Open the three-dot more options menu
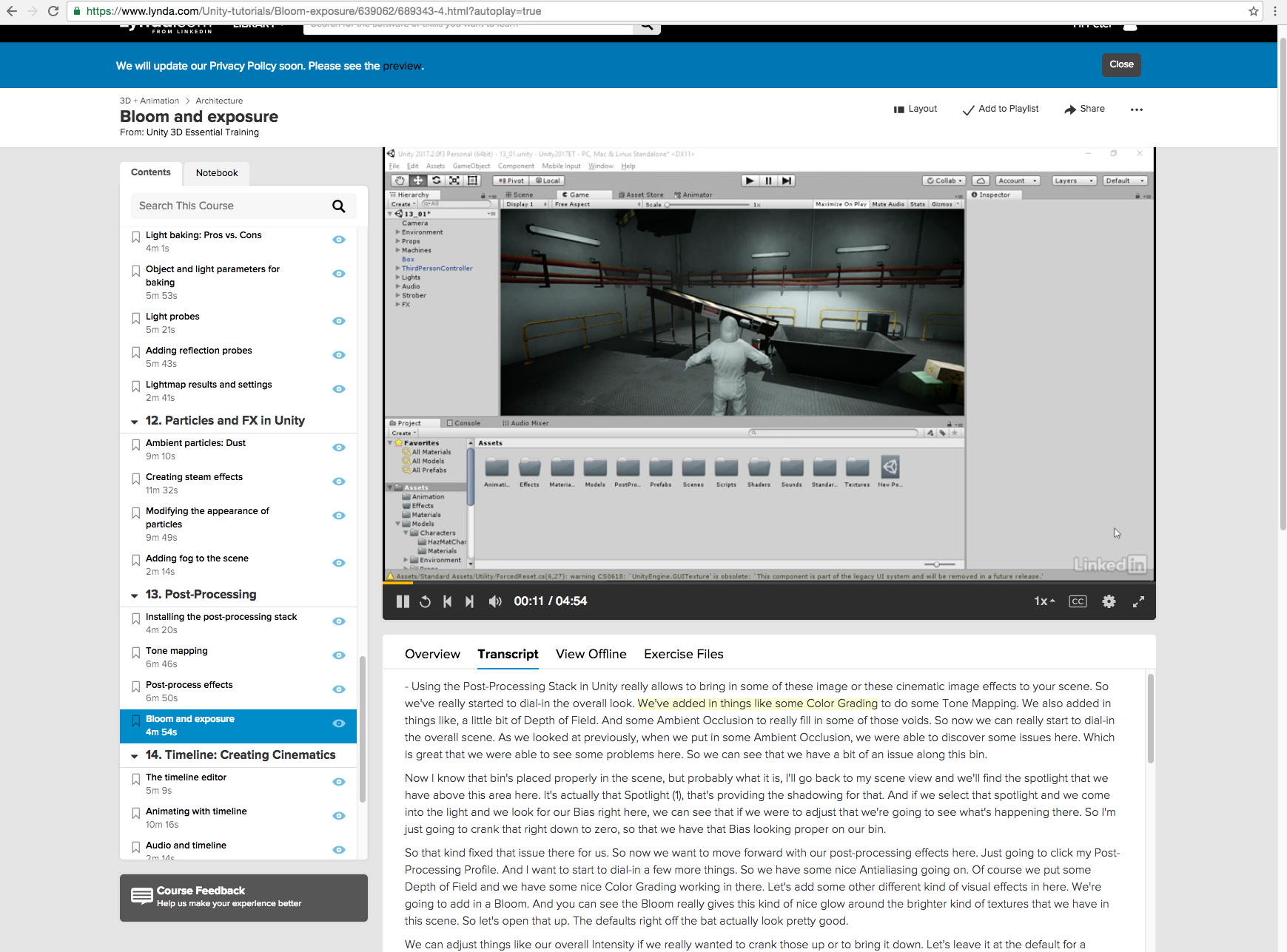The height and width of the screenshot is (952, 1287). 1137,109
